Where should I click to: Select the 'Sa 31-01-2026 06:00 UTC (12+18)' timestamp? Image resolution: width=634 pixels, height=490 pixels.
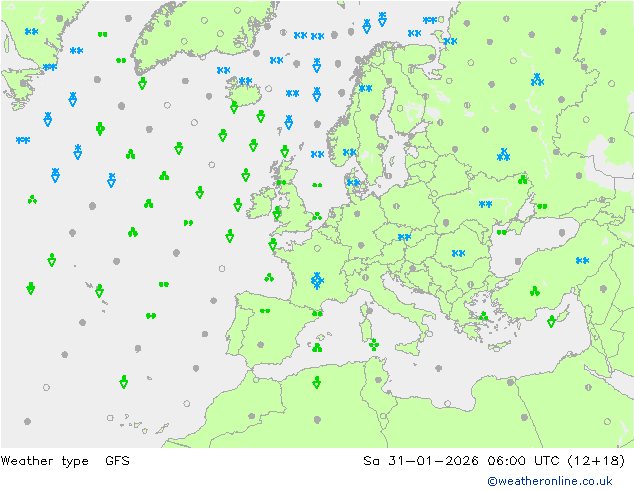[x=494, y=461]
